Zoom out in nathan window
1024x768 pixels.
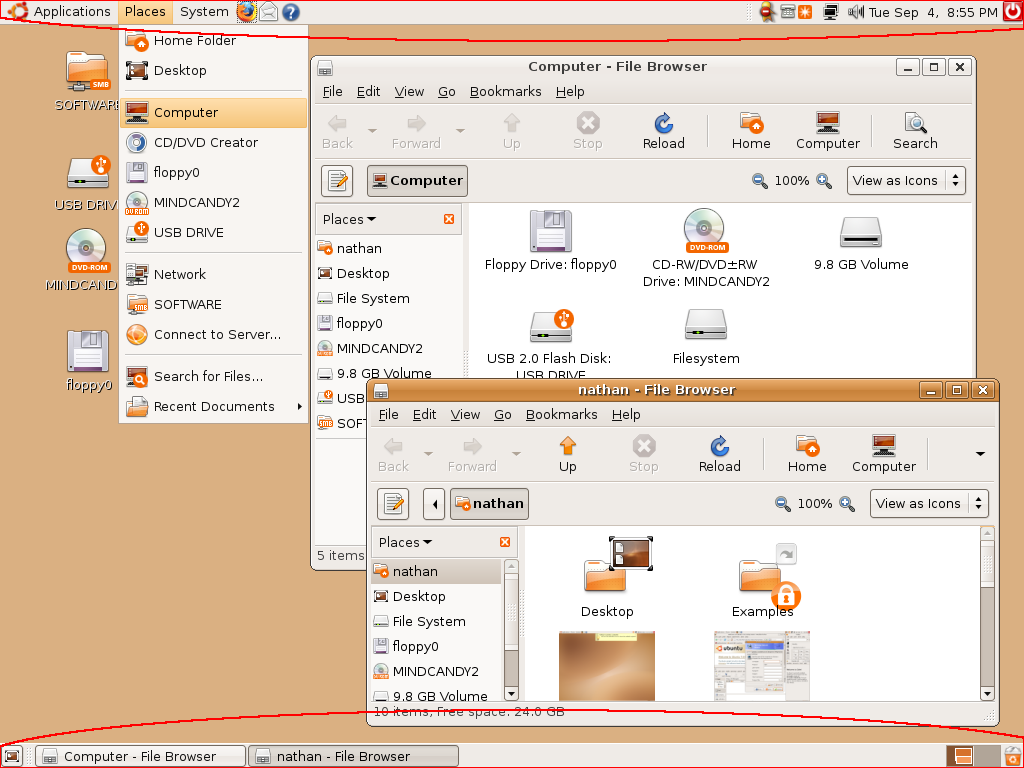point(782,504)
